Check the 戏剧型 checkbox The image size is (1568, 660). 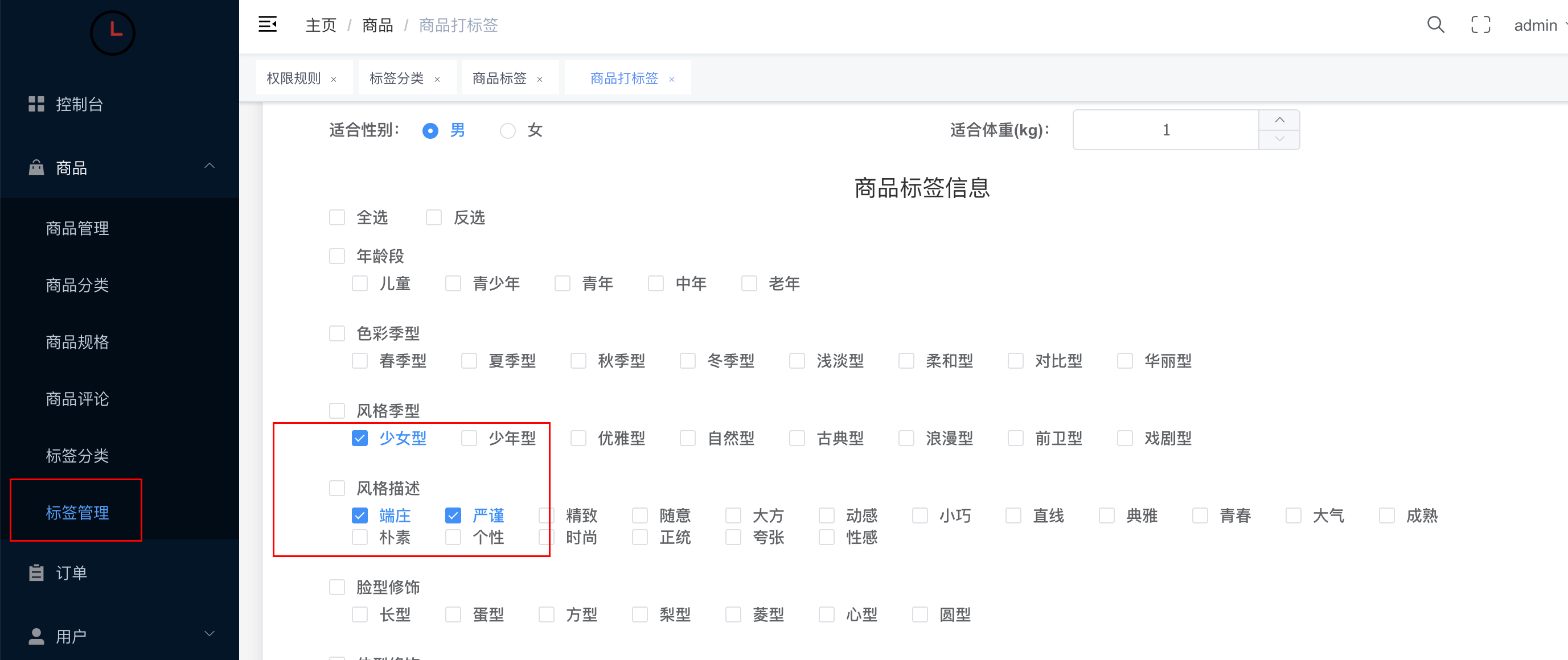pyautogui.click(x=1125, y=438)
